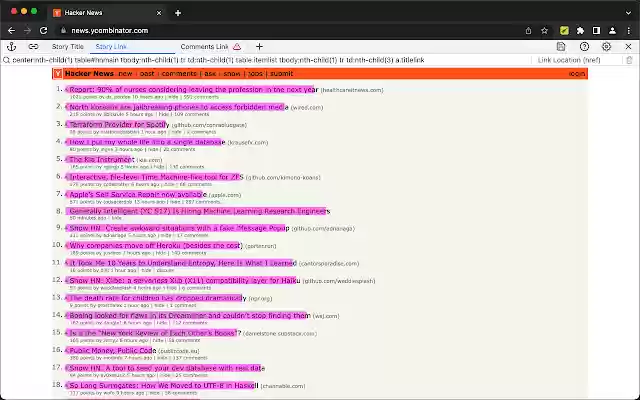Open the '10 Years to Understand Entropy' story
The height and width of the screenshot is (400, 640).
[183, 263]
